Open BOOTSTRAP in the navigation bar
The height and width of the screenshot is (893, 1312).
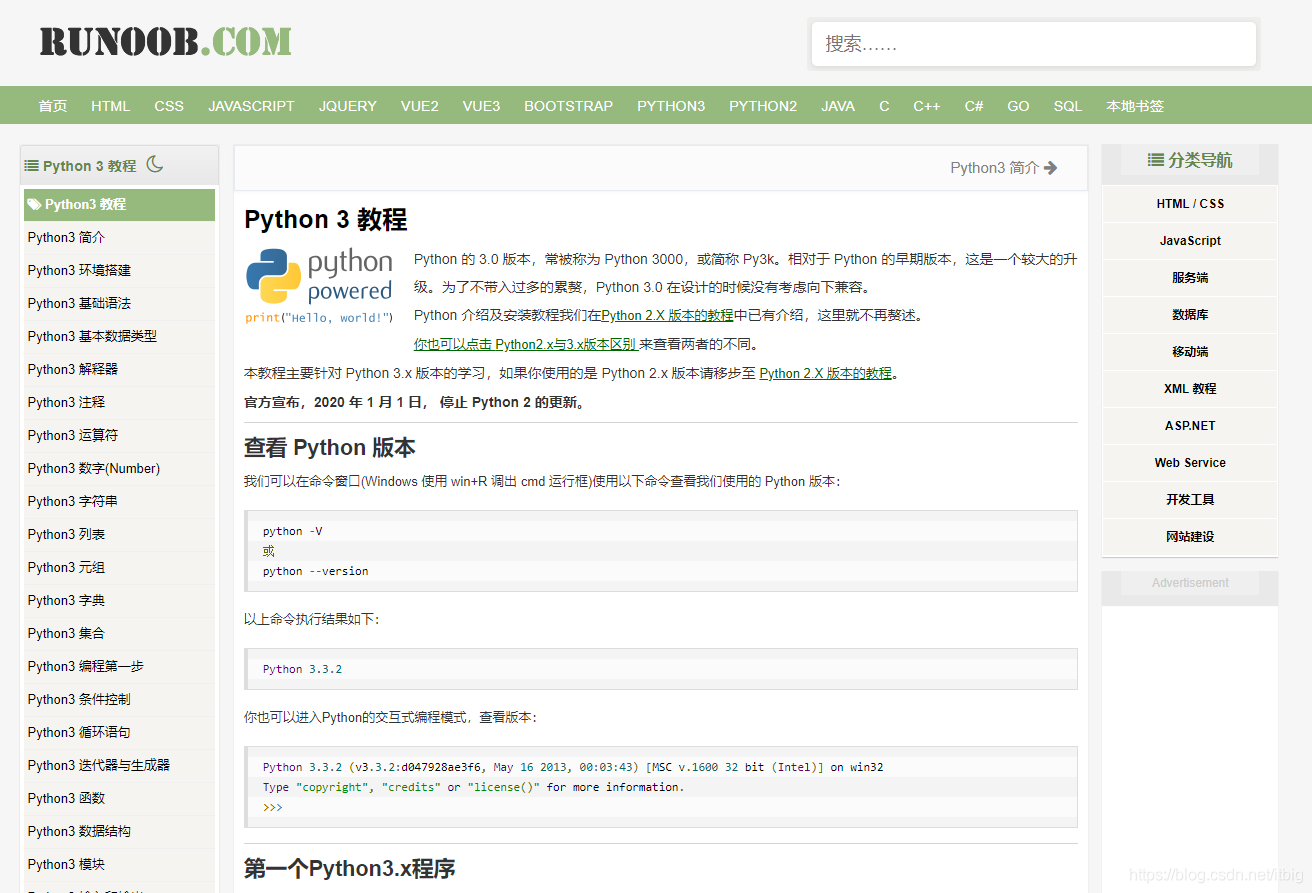click(x=569, y=106)
